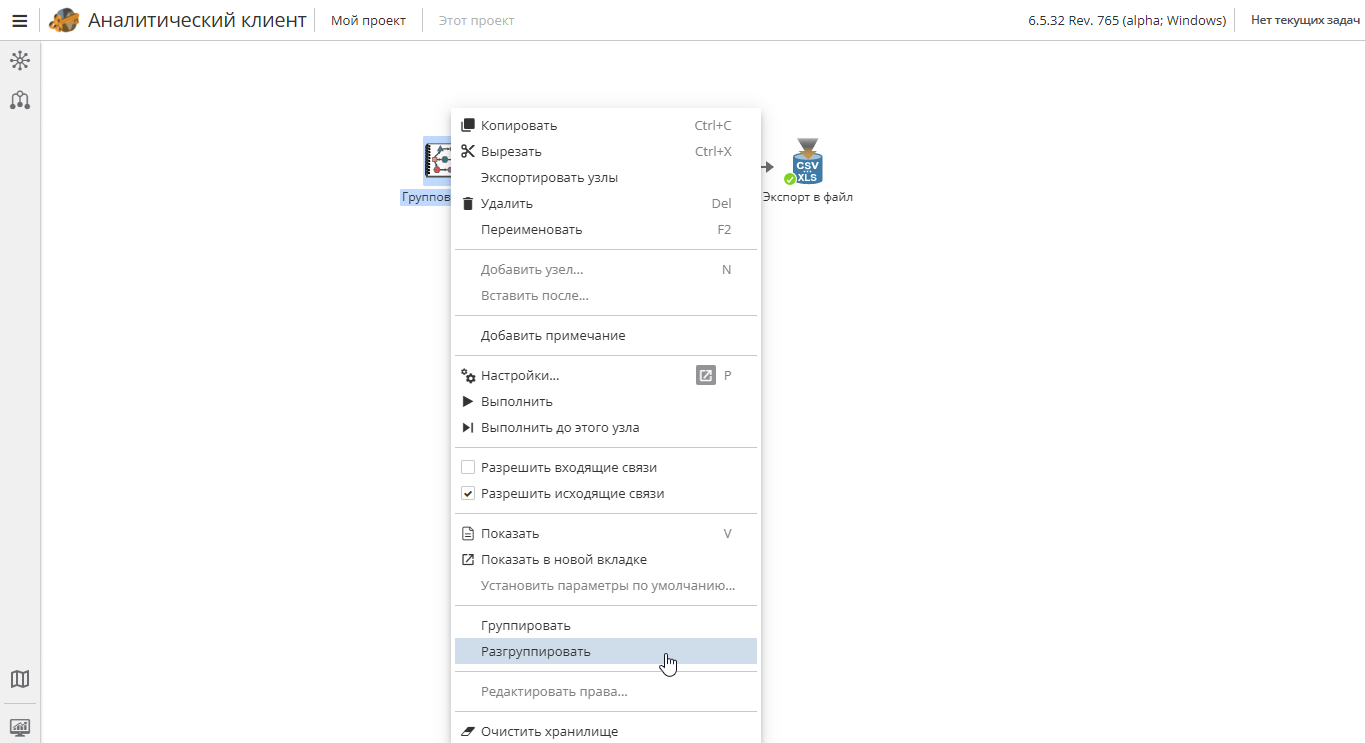Open the tree-structure sidebar icon
Screen dimensions: 1365x743
click(20, 100)
